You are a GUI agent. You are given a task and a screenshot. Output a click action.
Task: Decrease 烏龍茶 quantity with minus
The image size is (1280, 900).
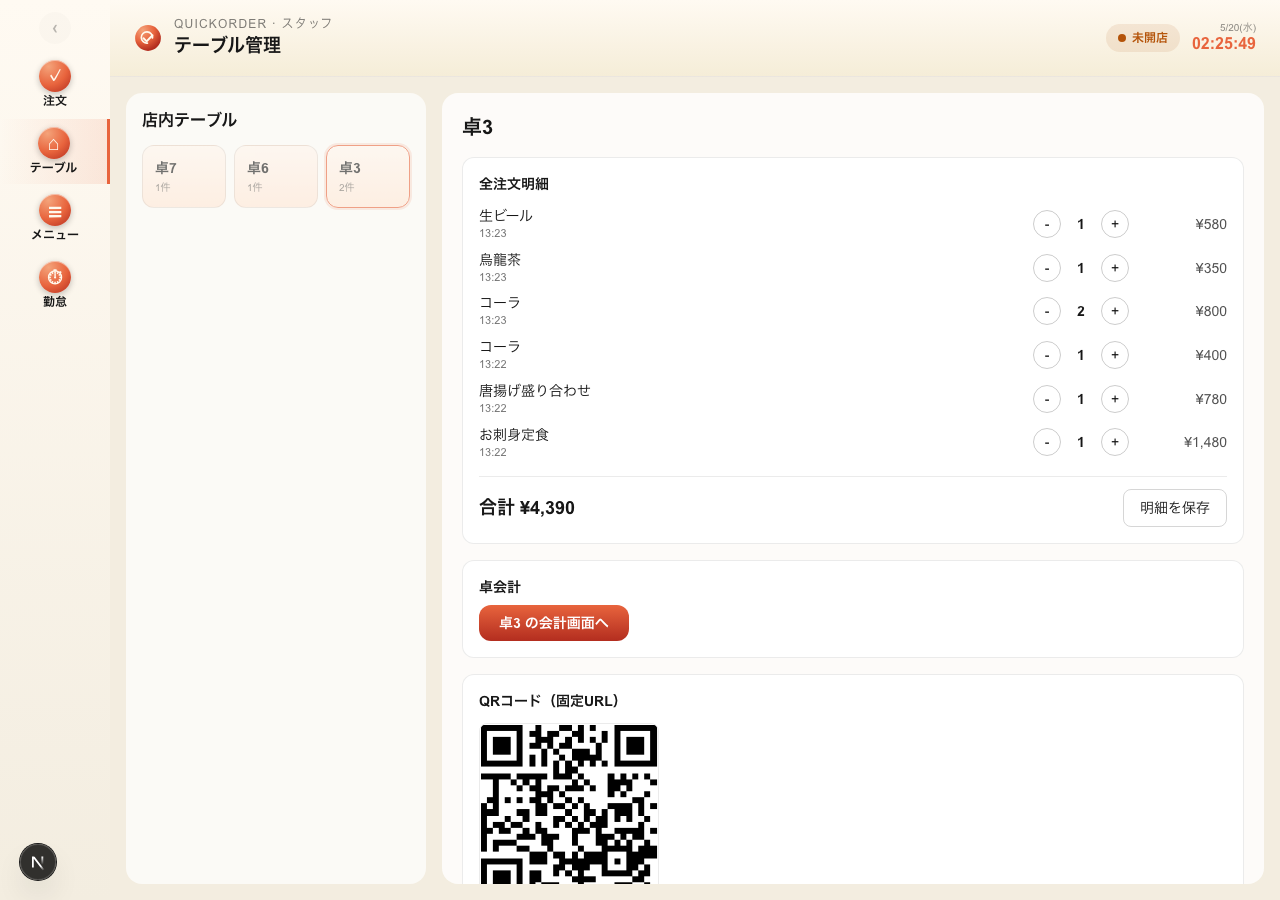[x=1047, y=268]
